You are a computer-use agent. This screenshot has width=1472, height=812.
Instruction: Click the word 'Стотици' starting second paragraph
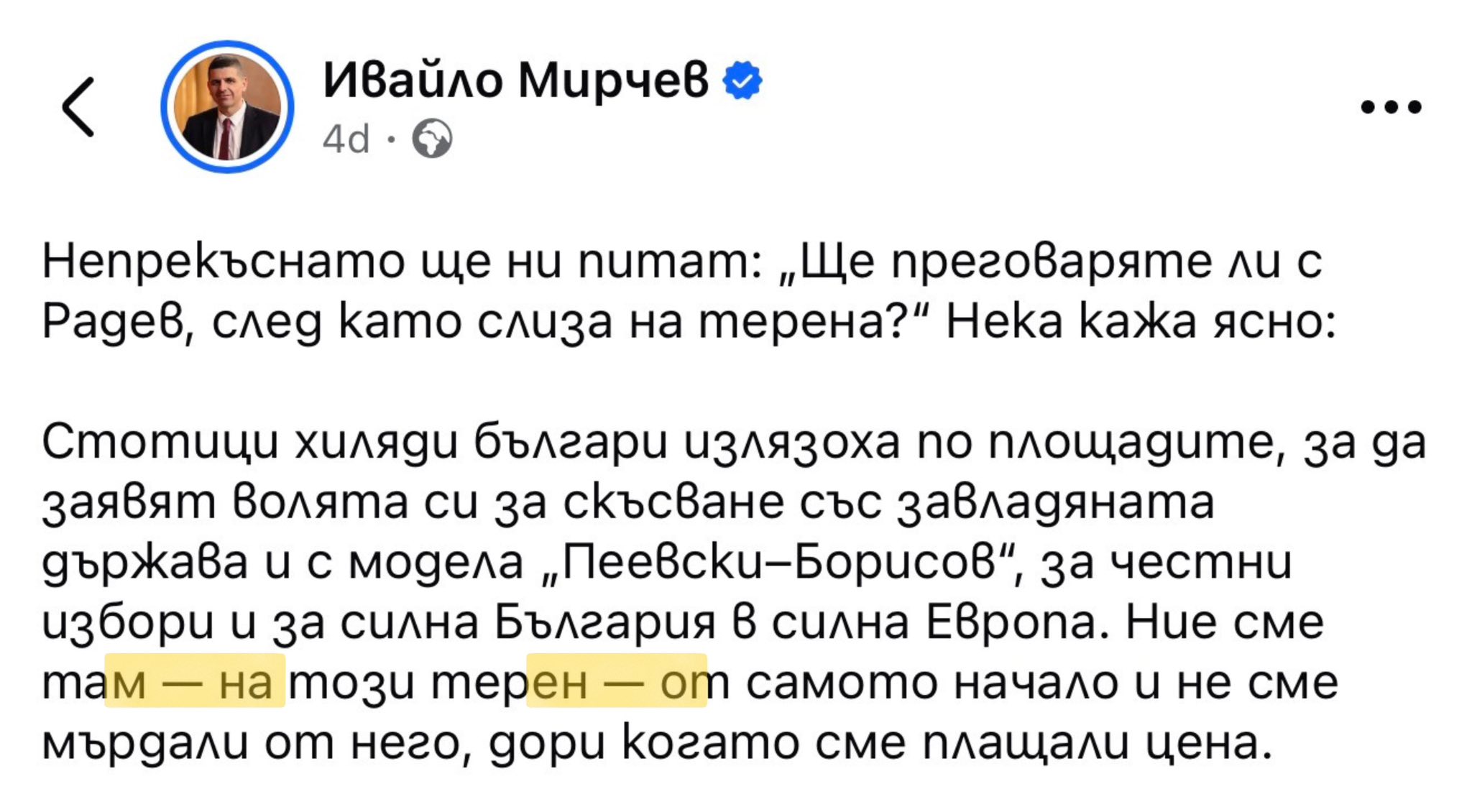pyautogui.click(x=160, y=442)
